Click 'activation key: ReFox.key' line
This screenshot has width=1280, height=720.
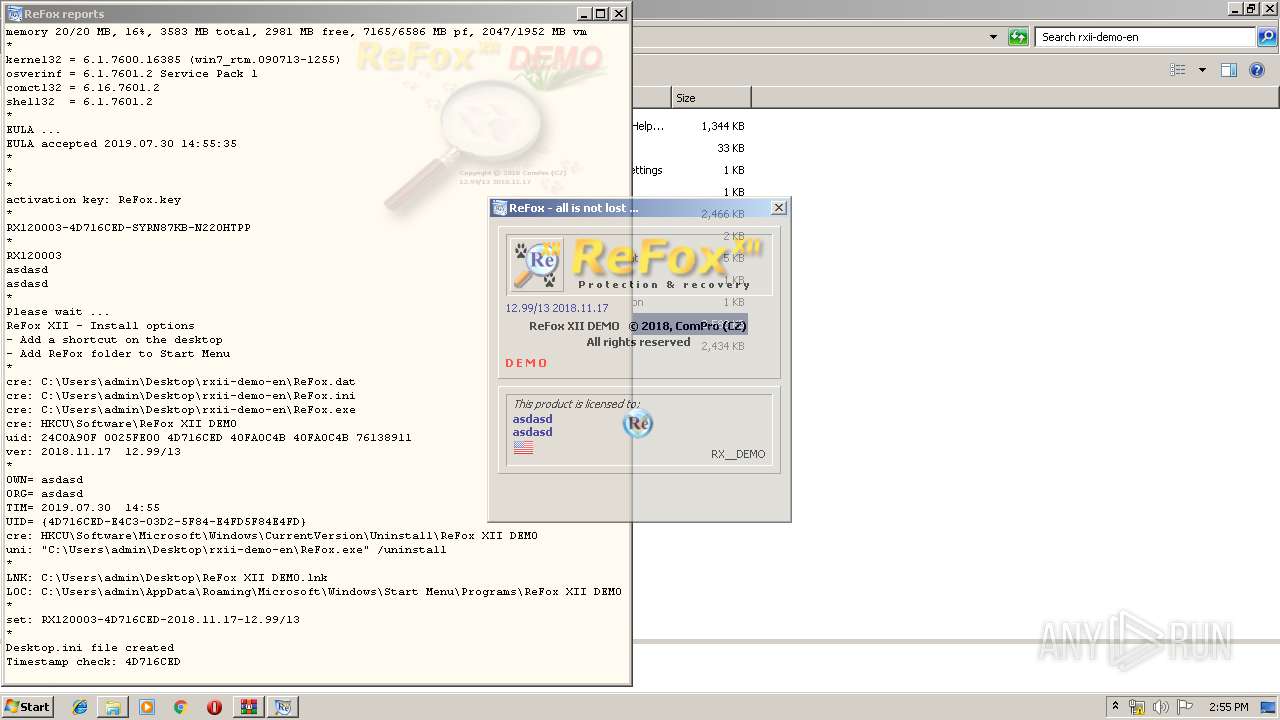coord(93,199)
